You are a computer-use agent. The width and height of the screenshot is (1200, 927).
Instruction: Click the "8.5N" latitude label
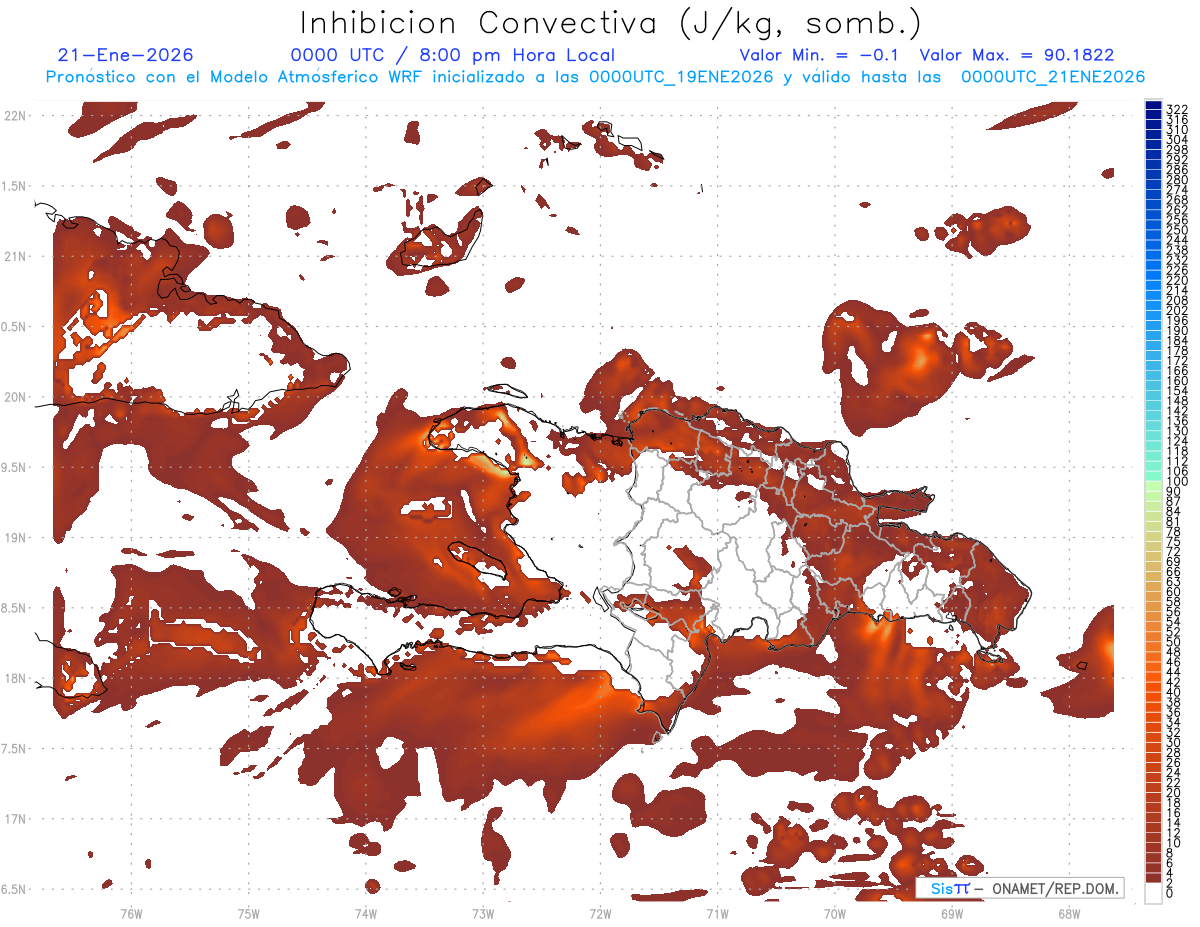(x=15, y=608)
